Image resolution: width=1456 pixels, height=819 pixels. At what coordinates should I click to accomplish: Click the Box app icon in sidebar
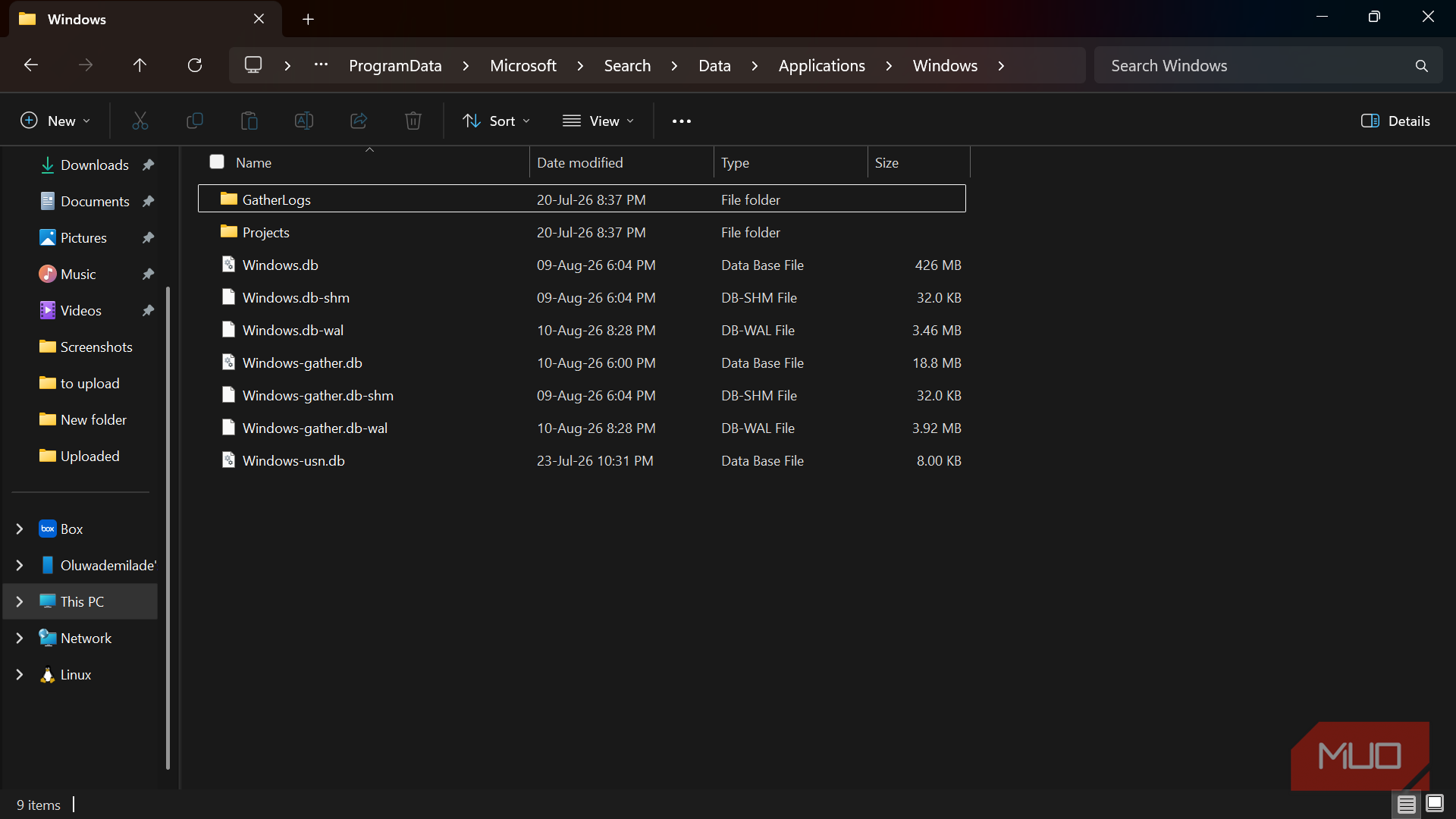coord(48,529)
